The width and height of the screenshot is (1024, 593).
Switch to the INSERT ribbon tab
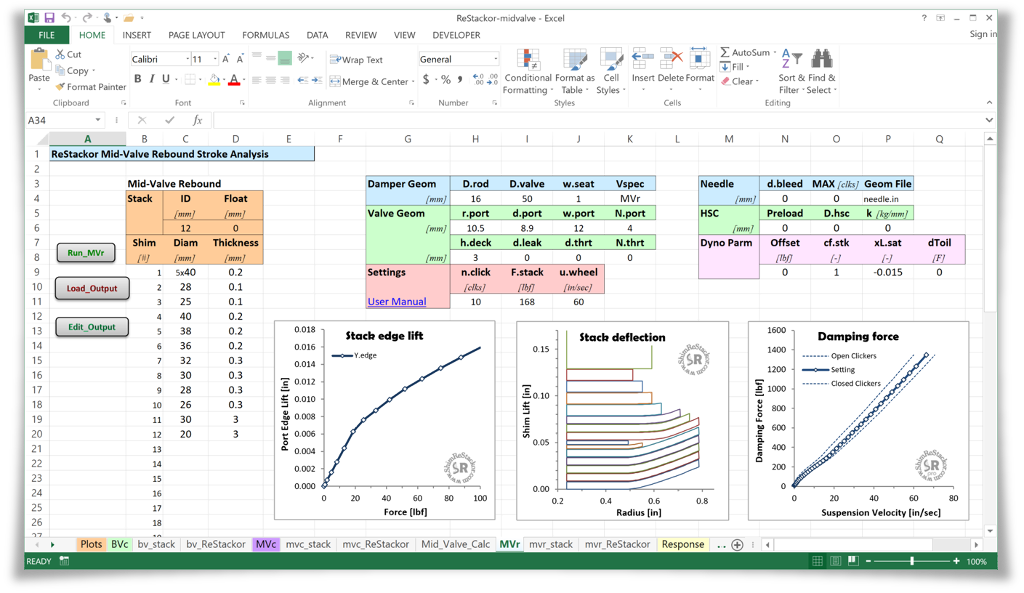pos(136,35)
